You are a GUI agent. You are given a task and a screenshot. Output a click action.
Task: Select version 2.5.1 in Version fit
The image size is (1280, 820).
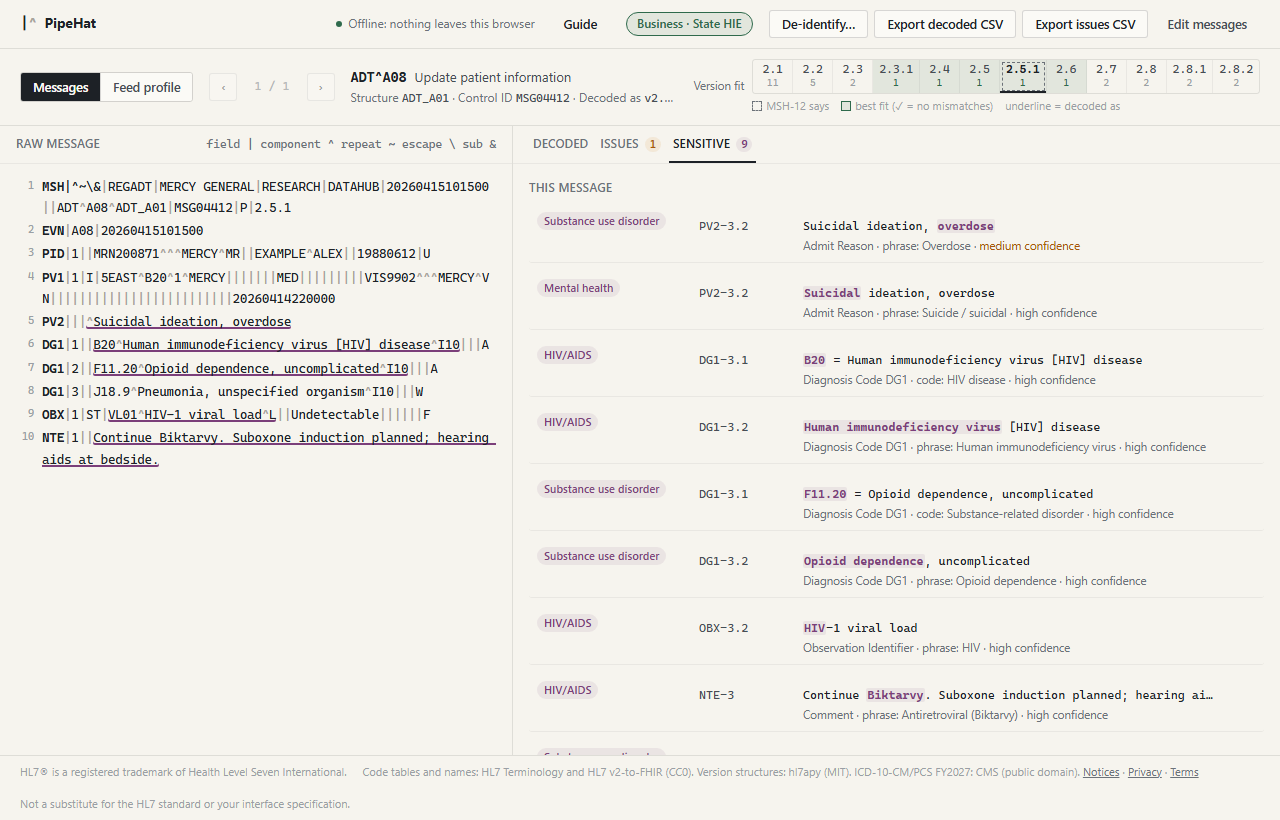click(1023, 76)
